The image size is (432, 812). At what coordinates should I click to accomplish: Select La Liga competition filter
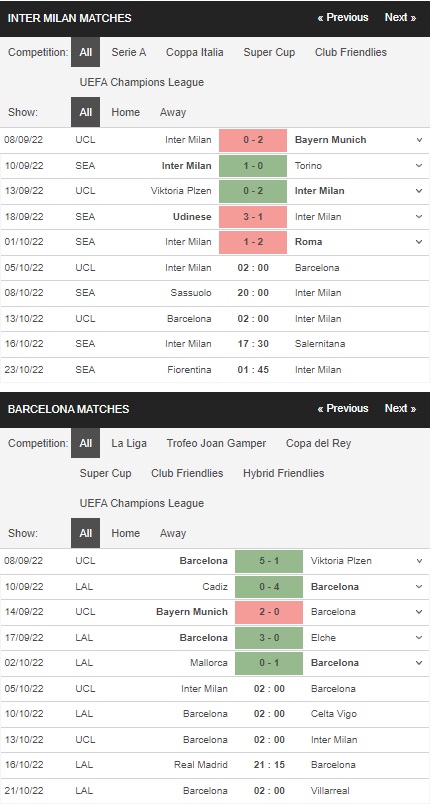tap(129, 443)
